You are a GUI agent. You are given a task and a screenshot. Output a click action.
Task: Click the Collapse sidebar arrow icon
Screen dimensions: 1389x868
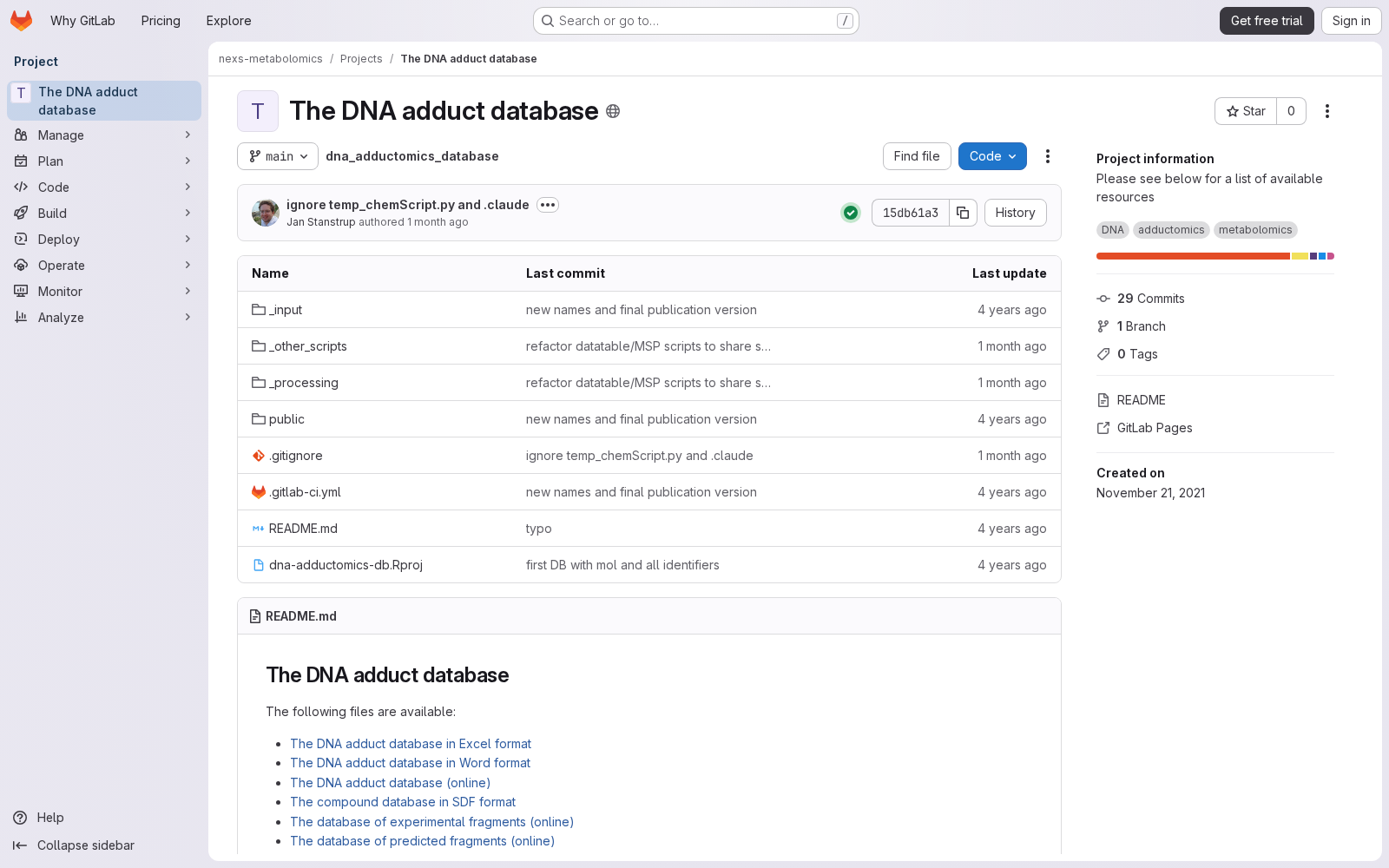point(20,845)
